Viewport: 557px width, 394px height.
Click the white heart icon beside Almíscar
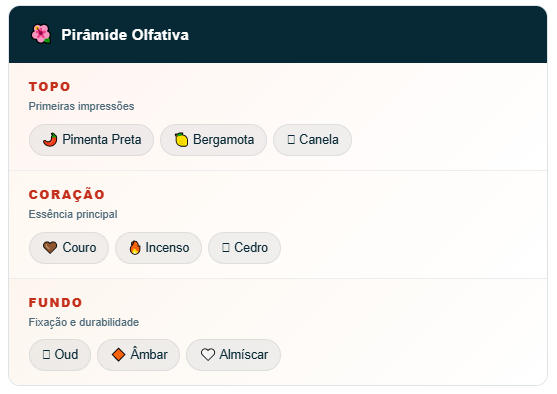pyautogui.click(x=208, y=354)
